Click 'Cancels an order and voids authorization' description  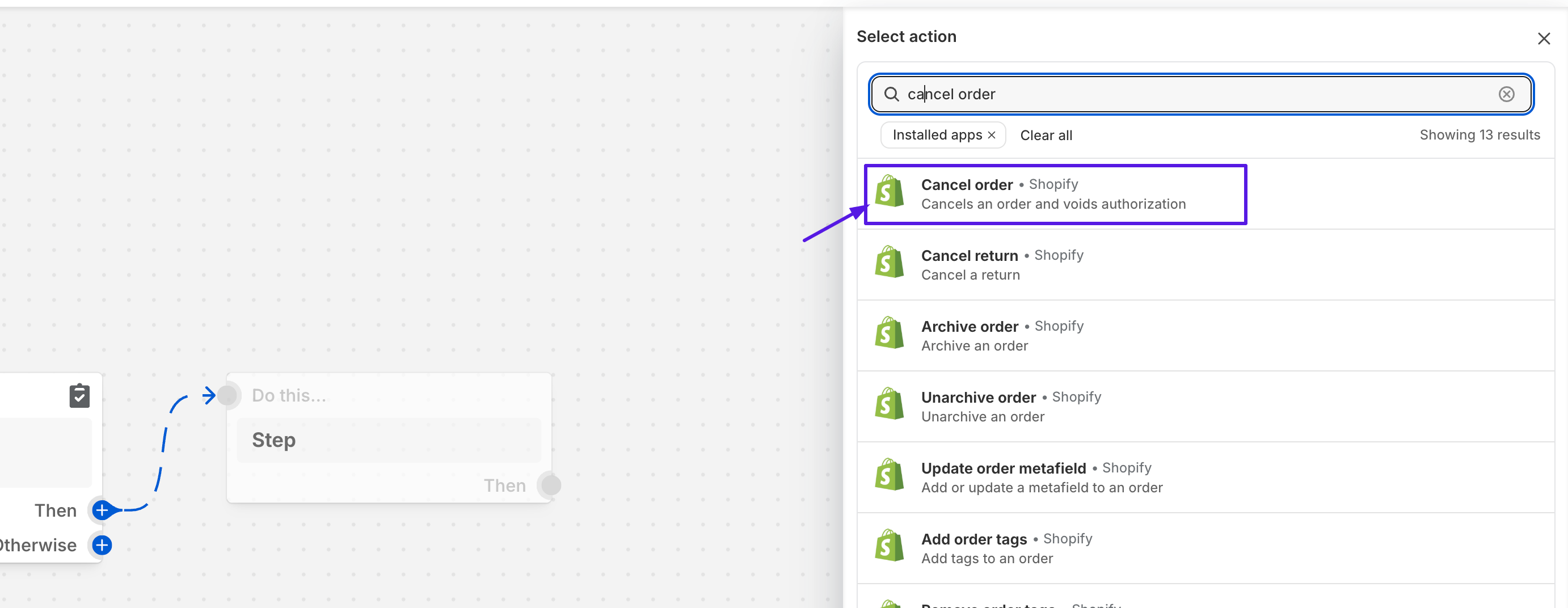point(1053,204)
